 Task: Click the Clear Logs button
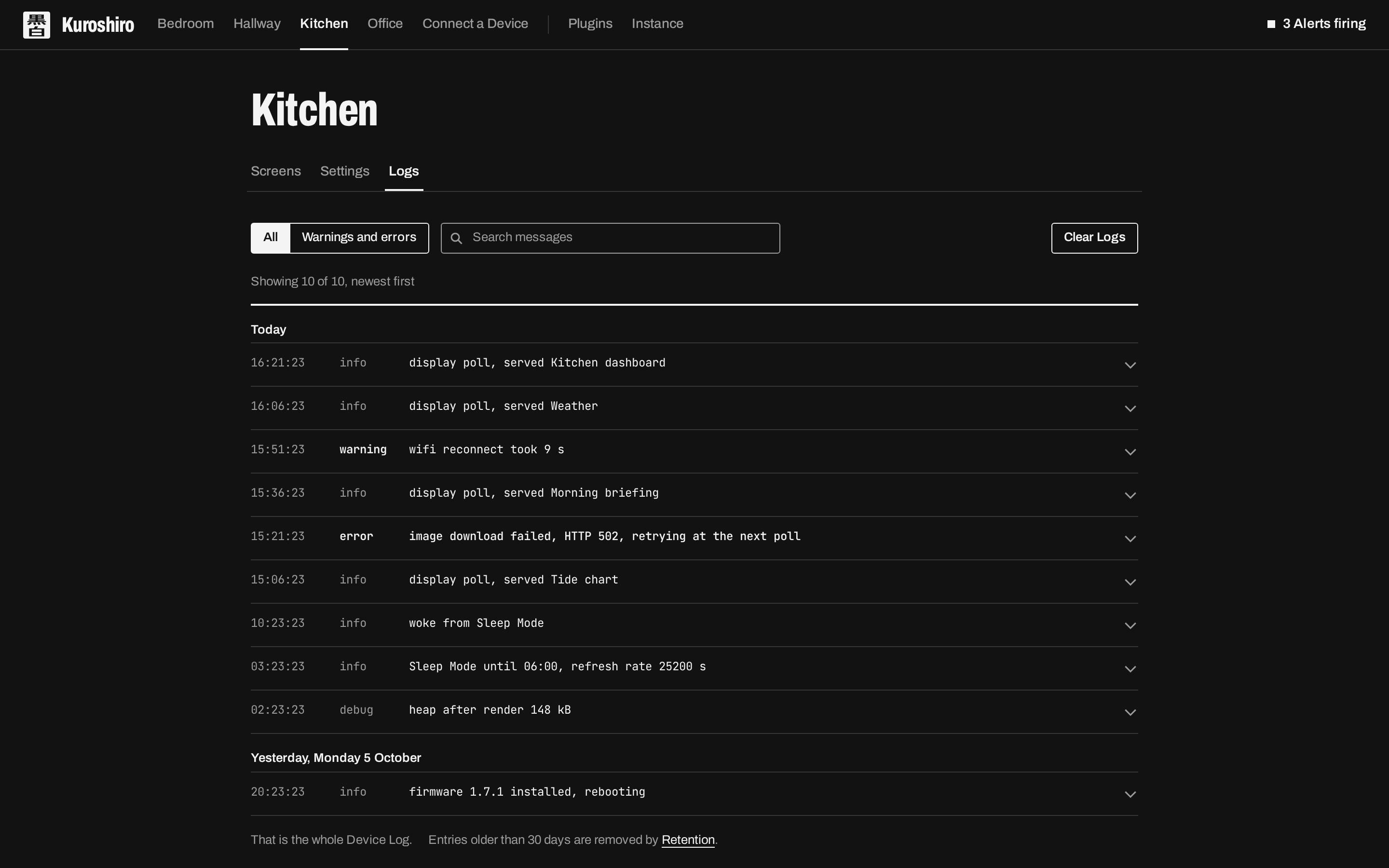tap(1094, 238)
